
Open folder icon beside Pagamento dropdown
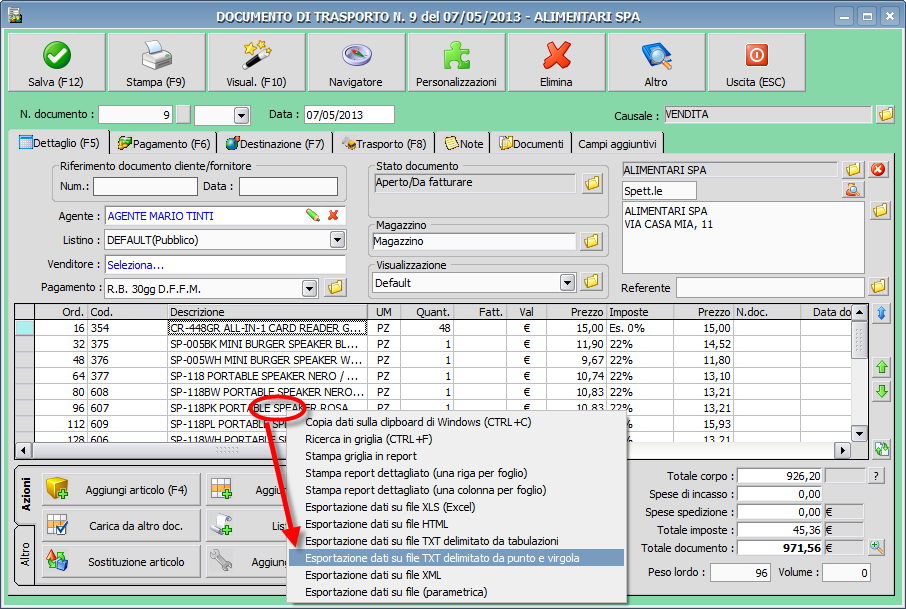pos(335,287)
